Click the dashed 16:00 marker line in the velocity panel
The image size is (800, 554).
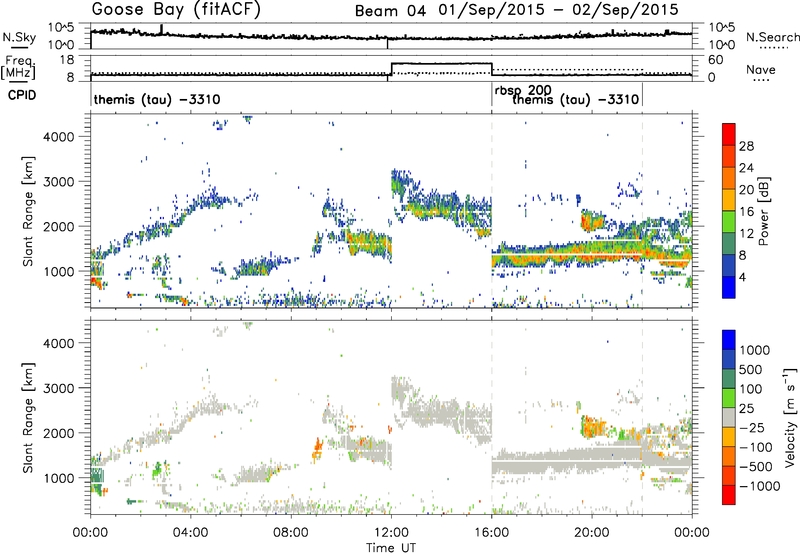tap(492, 417)
